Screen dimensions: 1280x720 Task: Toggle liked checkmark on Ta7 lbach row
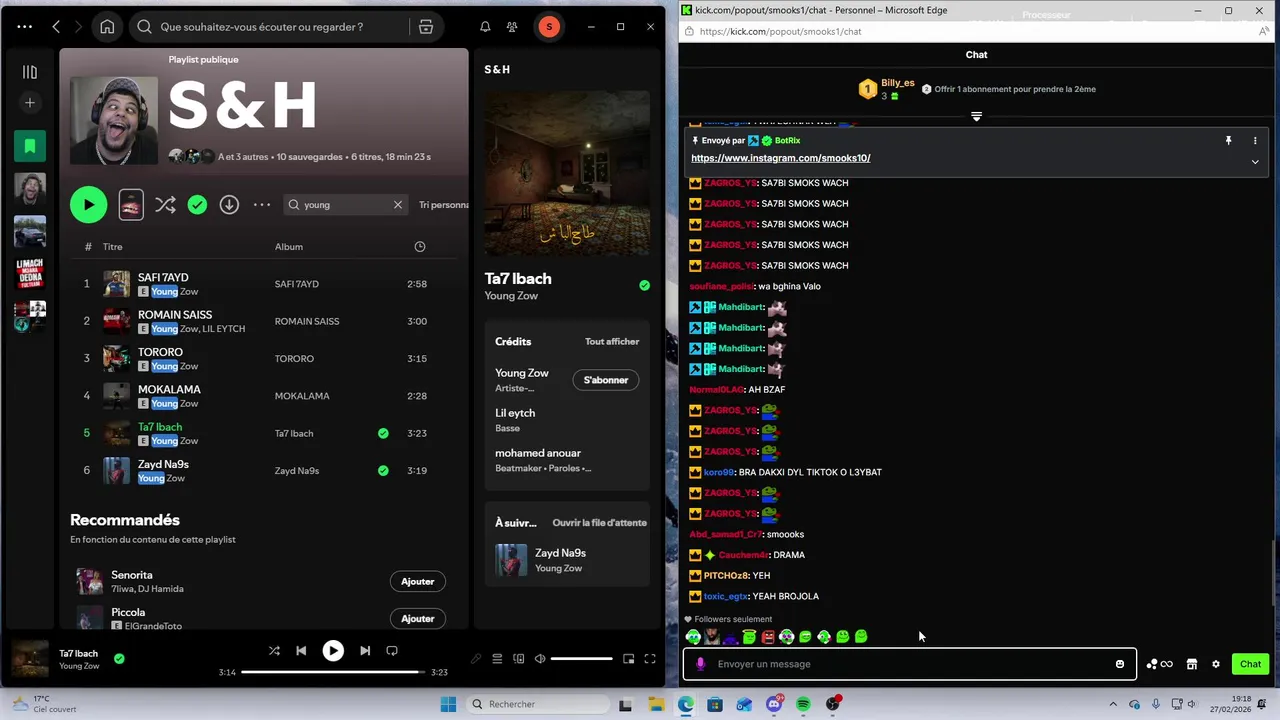383,434
